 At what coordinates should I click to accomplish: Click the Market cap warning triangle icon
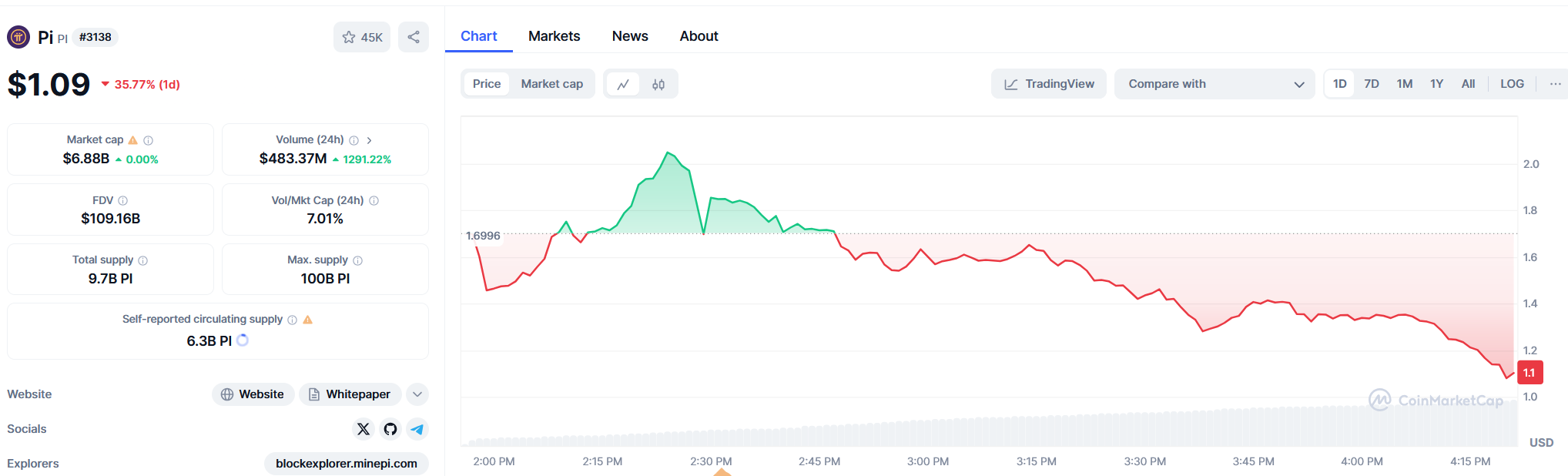[133, 140]
